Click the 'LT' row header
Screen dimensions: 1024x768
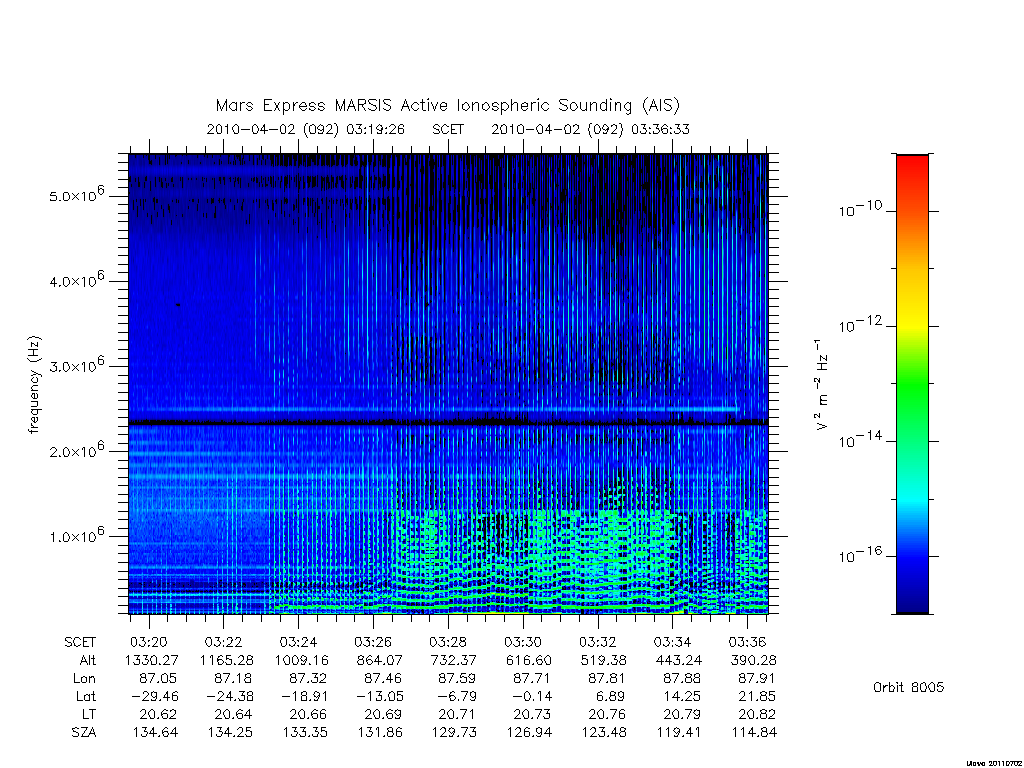pyautogui.click(x=89, y=714)
